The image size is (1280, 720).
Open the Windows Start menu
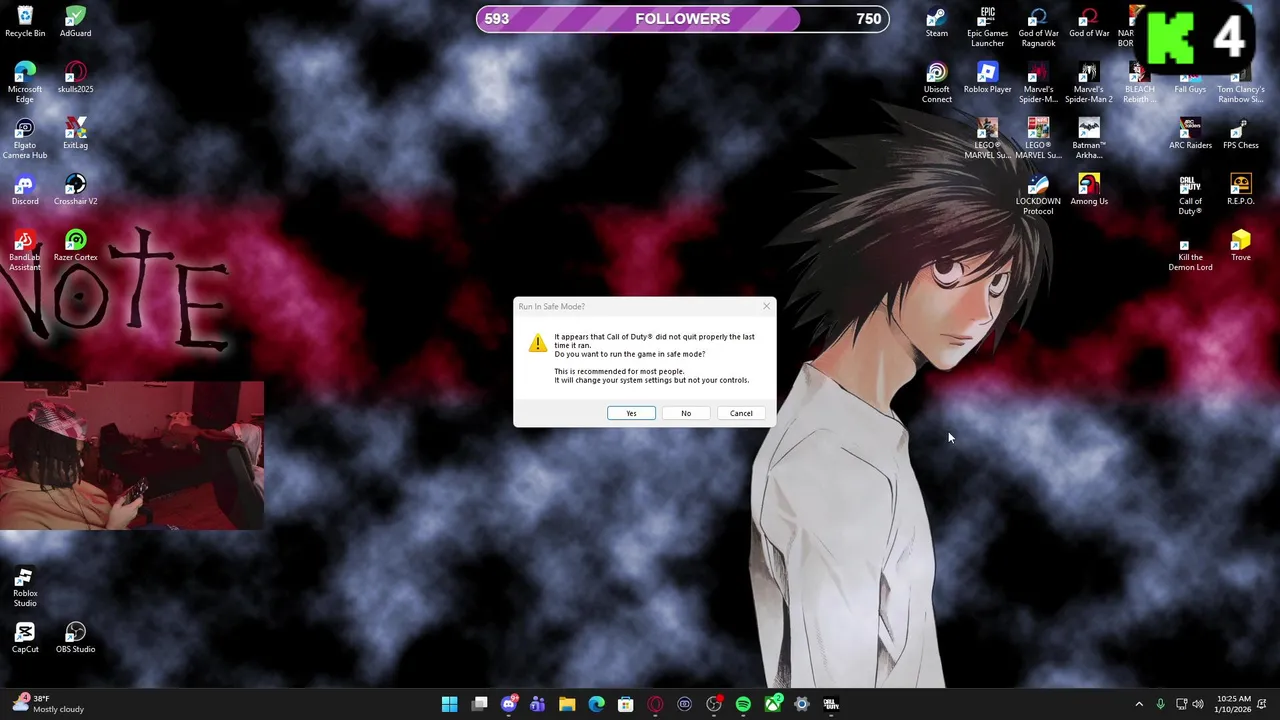pyautogui.click(x=450, y=704)
